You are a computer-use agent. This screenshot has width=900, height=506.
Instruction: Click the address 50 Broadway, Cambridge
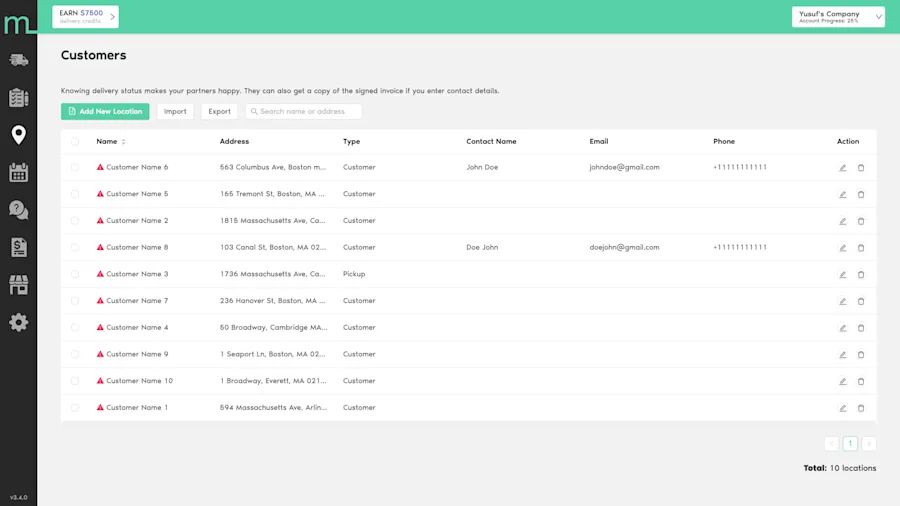[x=273, y=327]
